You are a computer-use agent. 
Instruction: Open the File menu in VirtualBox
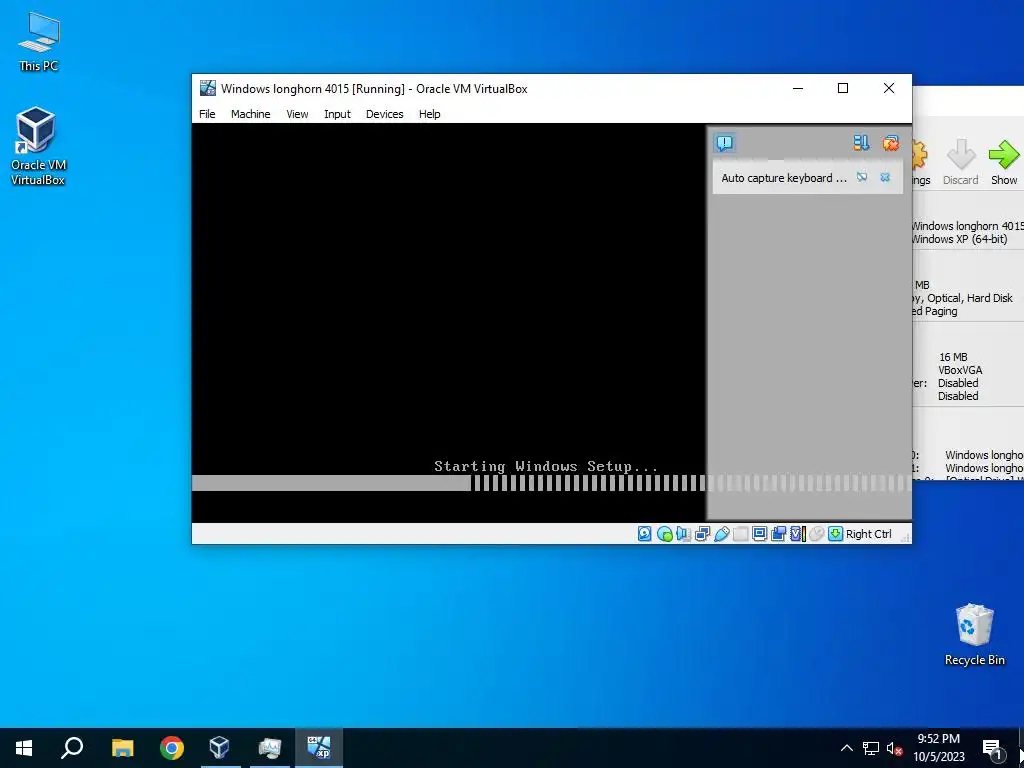point(207,114)
